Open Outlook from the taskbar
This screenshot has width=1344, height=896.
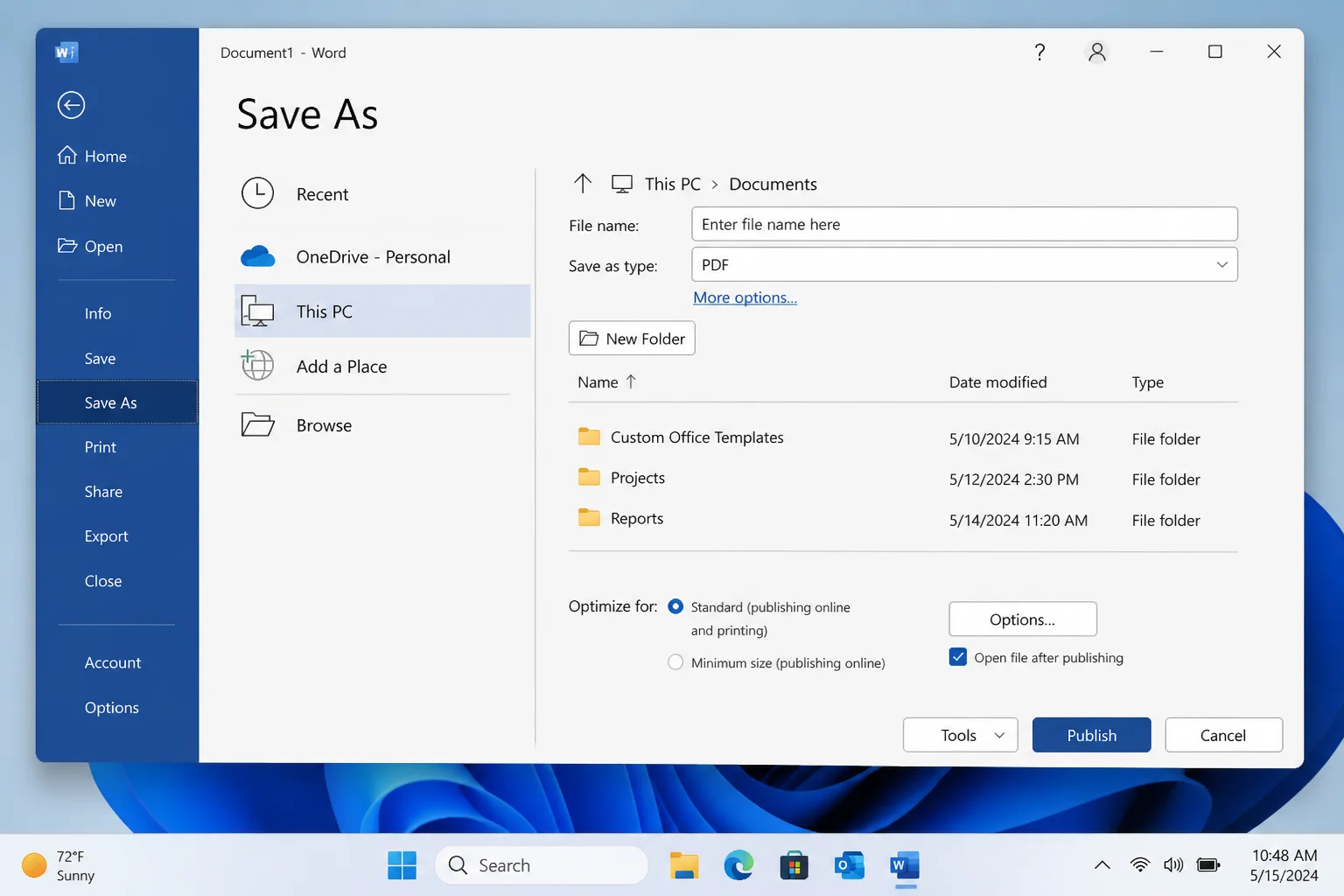(x=849, y=865)
